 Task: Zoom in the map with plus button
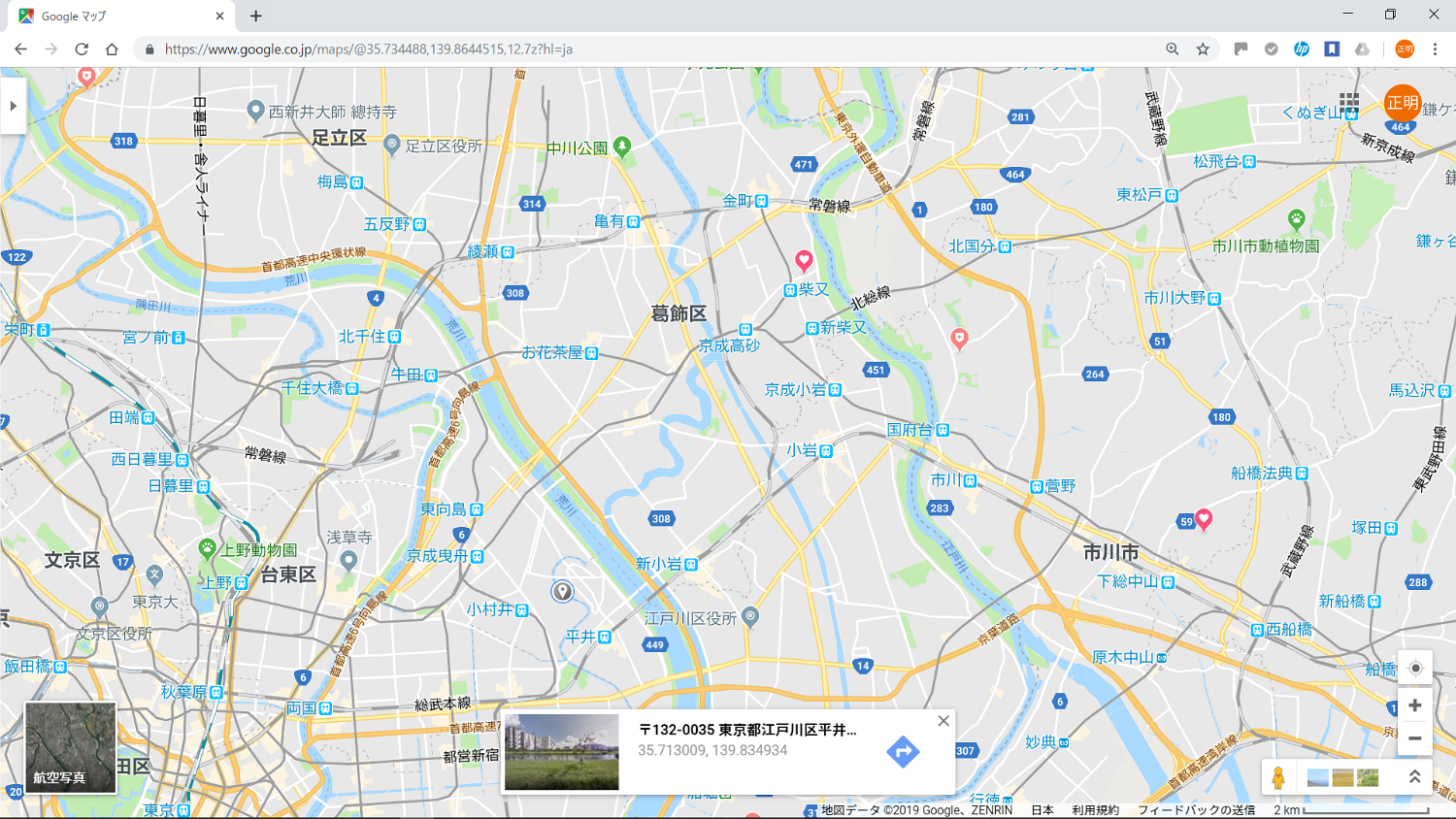click(1414, 705)
